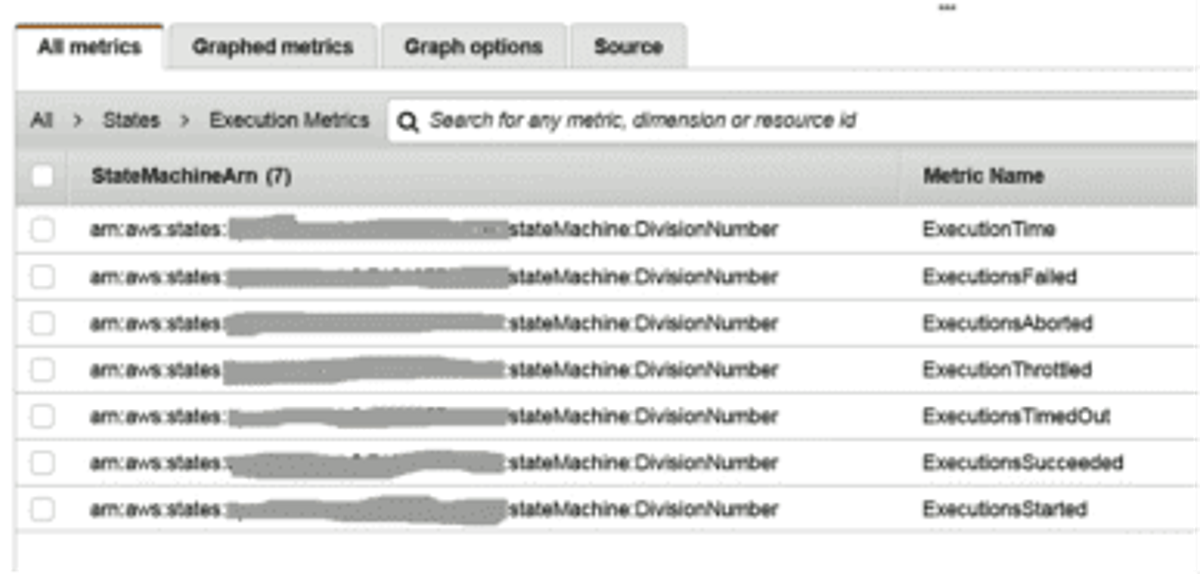Screen dimensions: 1200x574
Task: Select the All metrics tab
Action: 89,47
